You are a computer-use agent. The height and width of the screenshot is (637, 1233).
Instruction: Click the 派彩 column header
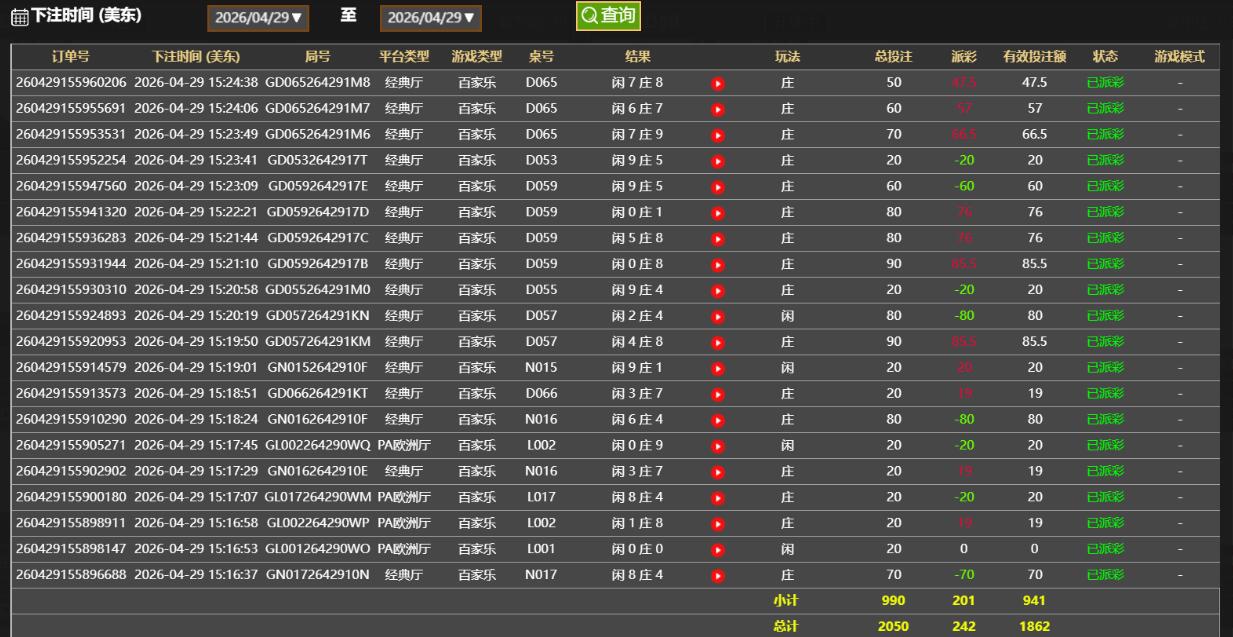point(963,57)
